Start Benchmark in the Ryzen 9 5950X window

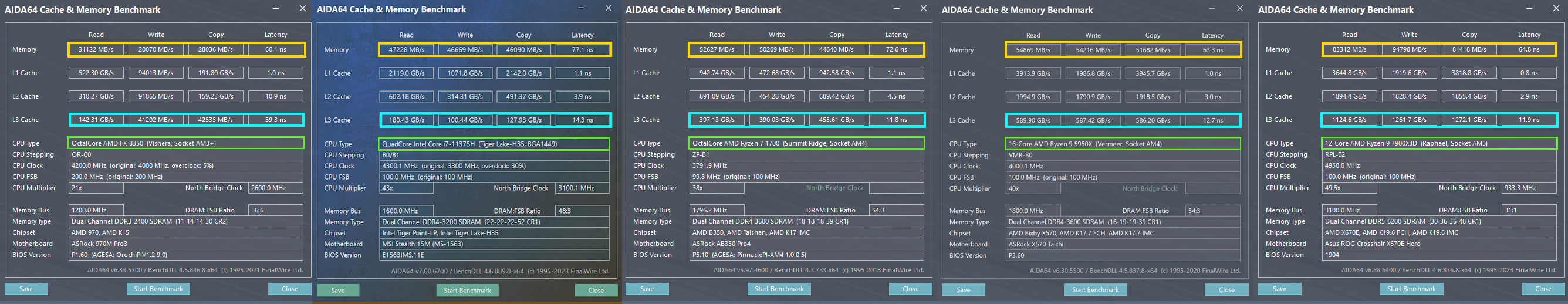point(1094,289)
